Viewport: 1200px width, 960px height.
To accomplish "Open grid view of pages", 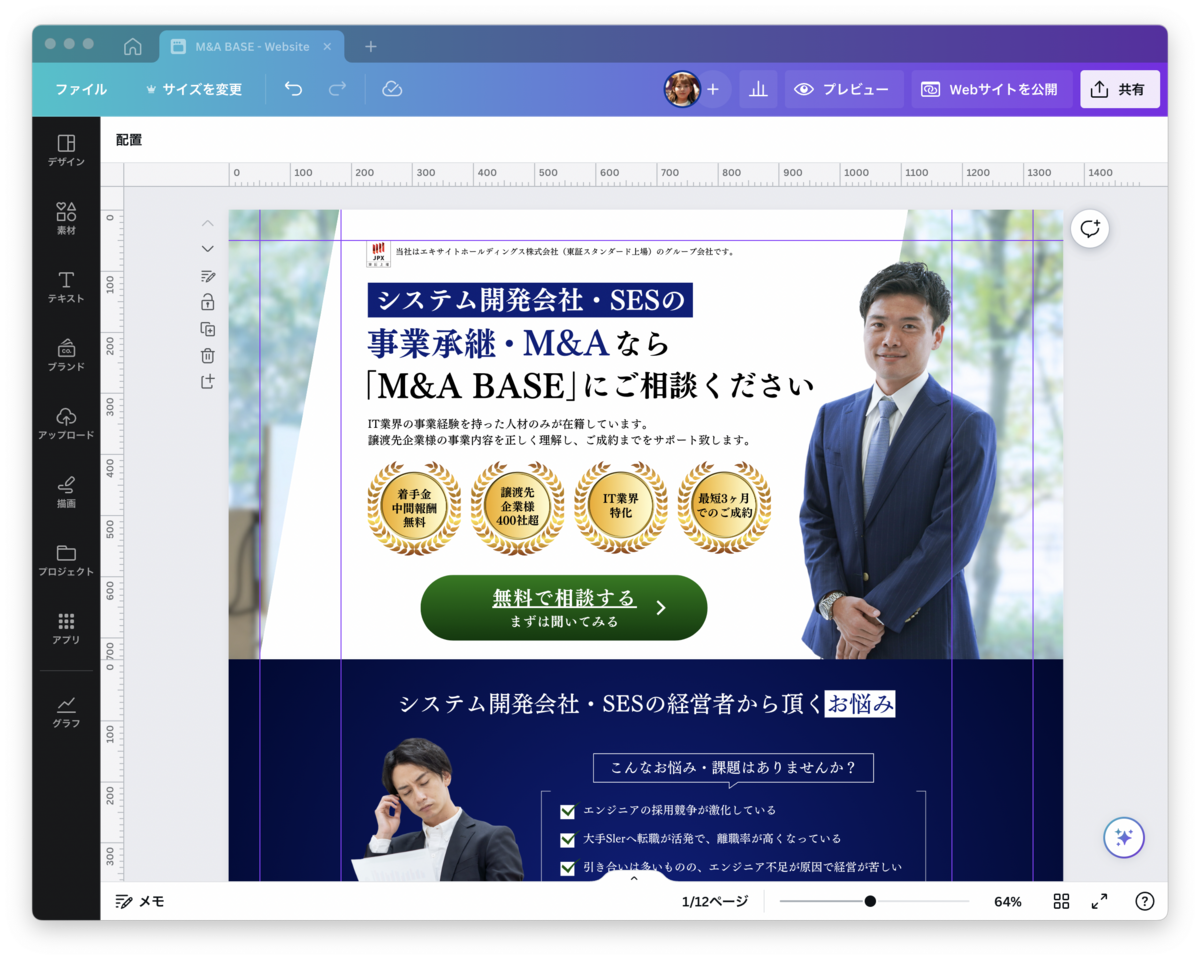I will tap(1061, 901).
